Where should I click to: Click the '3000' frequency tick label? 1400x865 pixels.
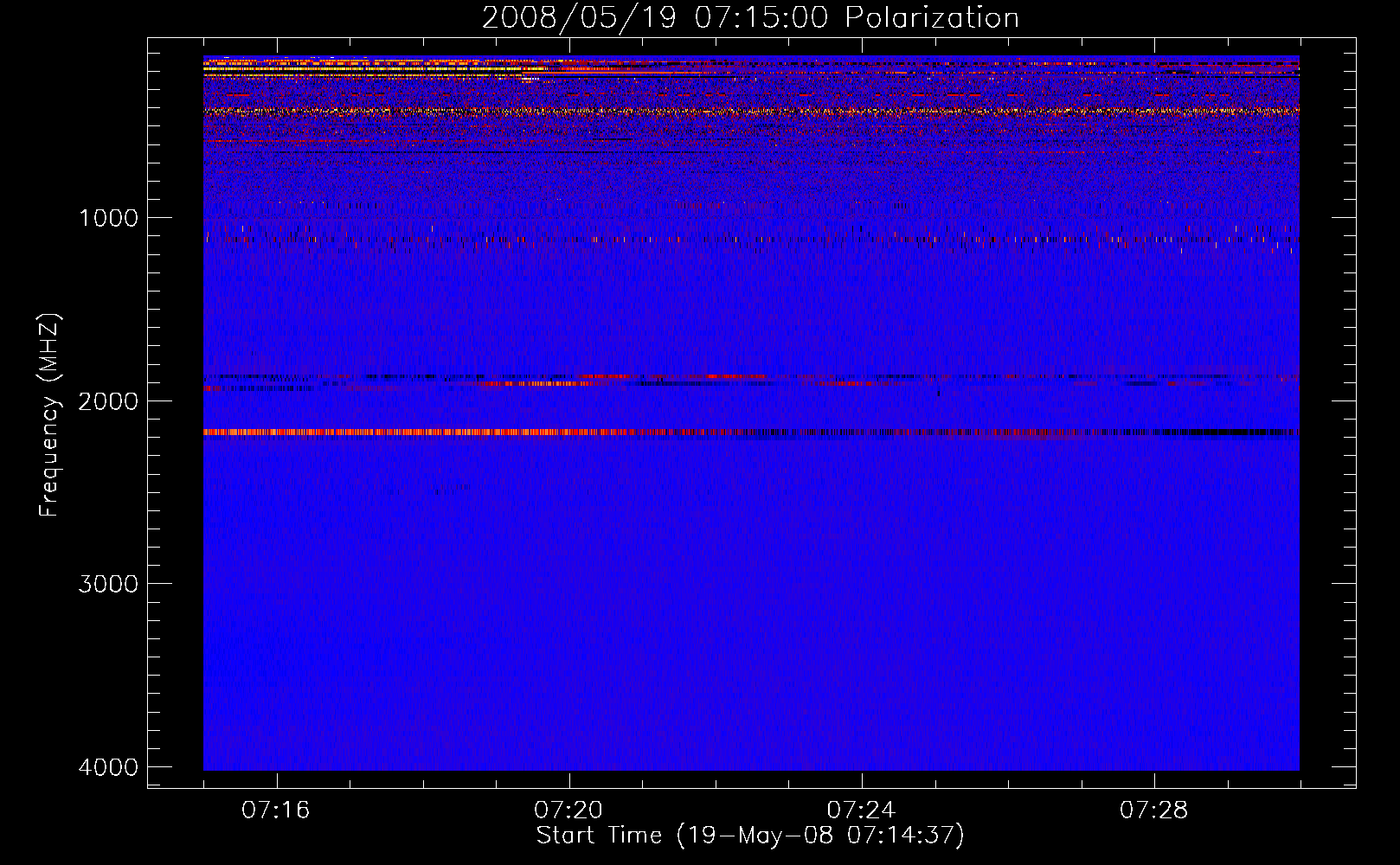tap(108, 584)
